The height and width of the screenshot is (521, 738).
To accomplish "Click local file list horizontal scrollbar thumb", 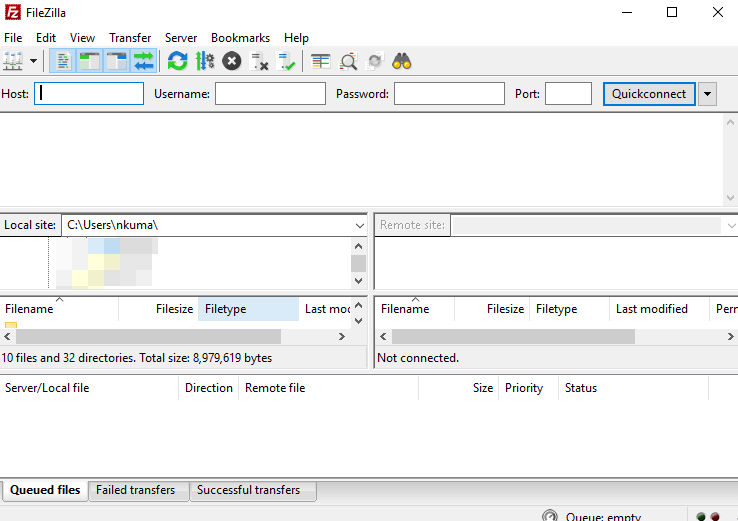I will pos(148,337).
